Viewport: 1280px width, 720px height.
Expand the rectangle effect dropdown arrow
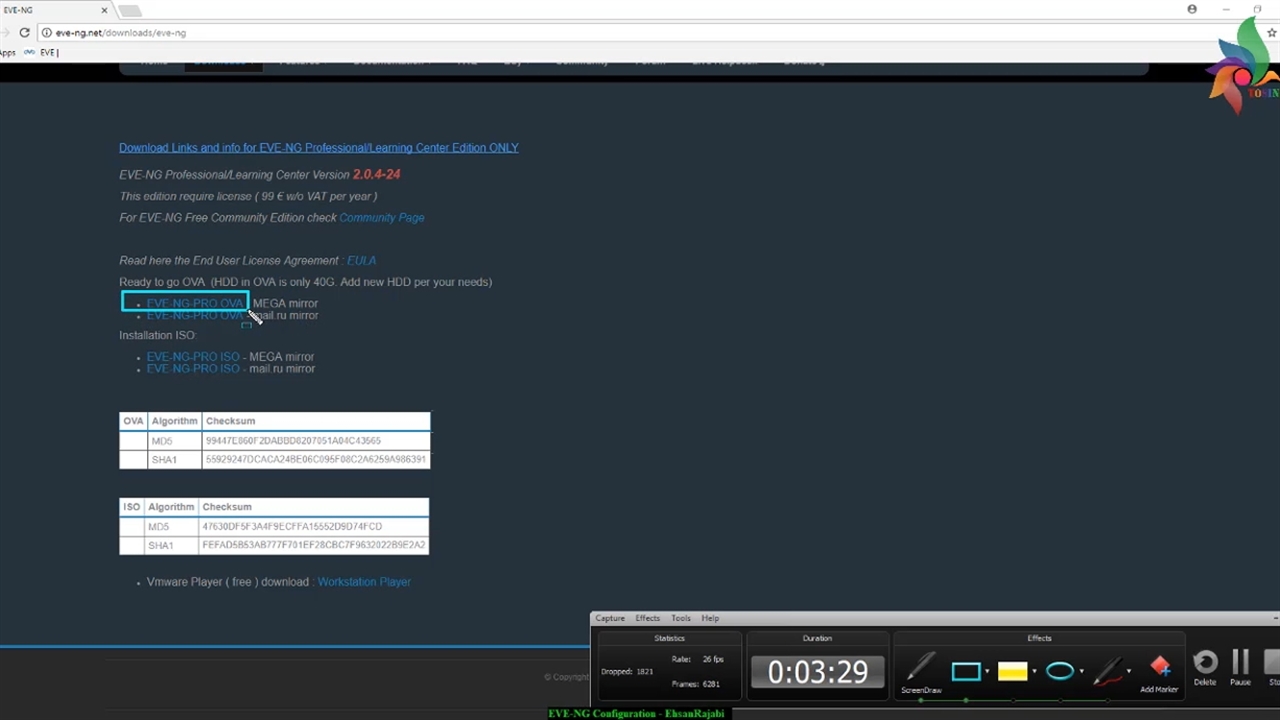click(x=987, y=671)
